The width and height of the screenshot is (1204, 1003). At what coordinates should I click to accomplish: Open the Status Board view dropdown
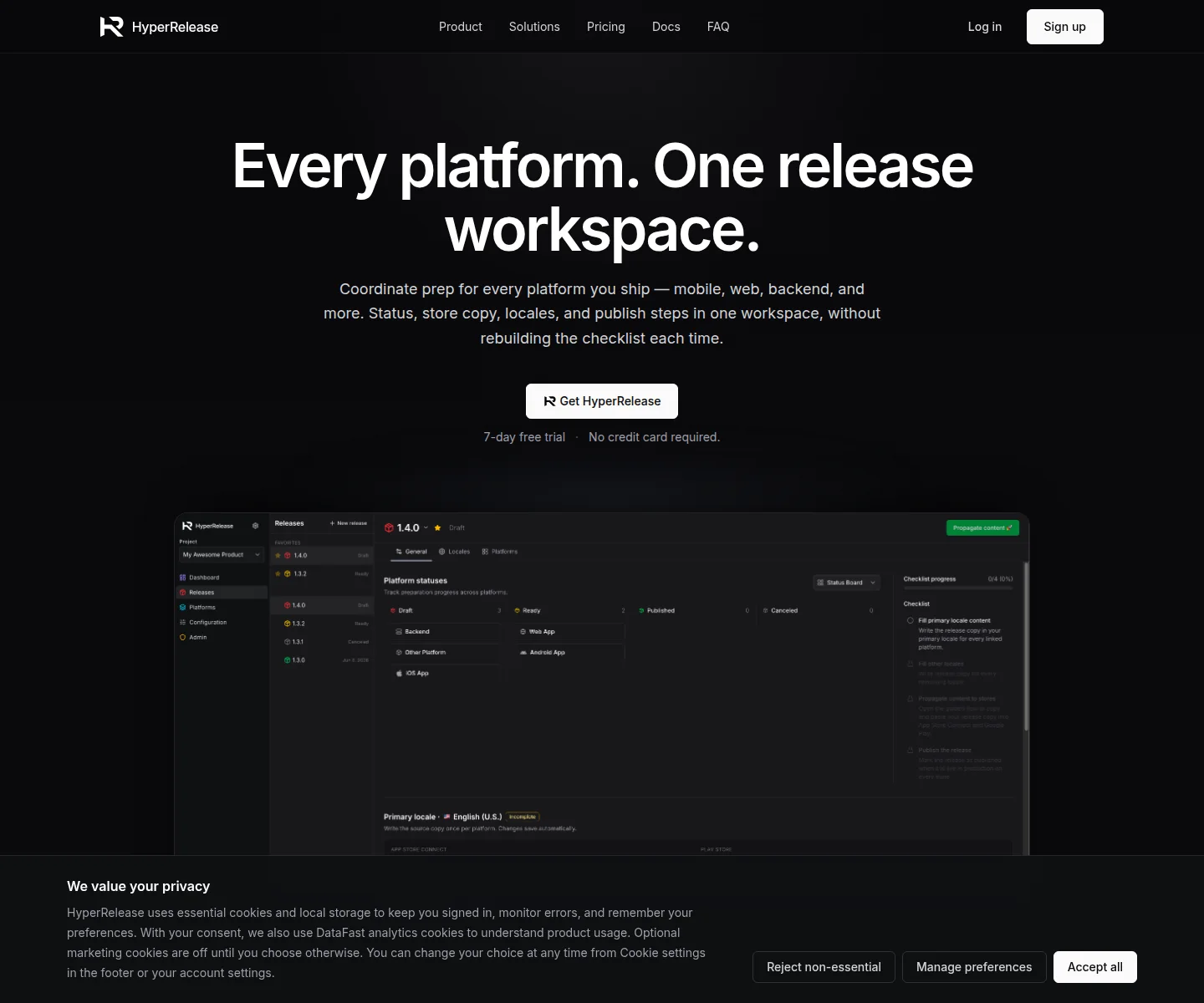pyautogui.click(x=847, y=583)
